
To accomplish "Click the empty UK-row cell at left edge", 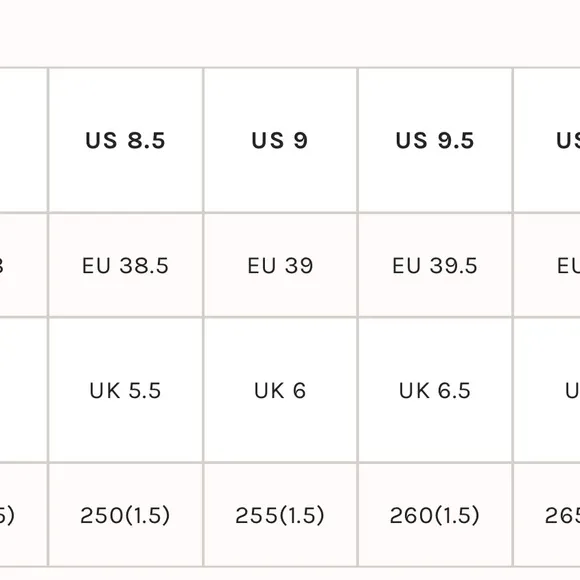I will (23, 390).
